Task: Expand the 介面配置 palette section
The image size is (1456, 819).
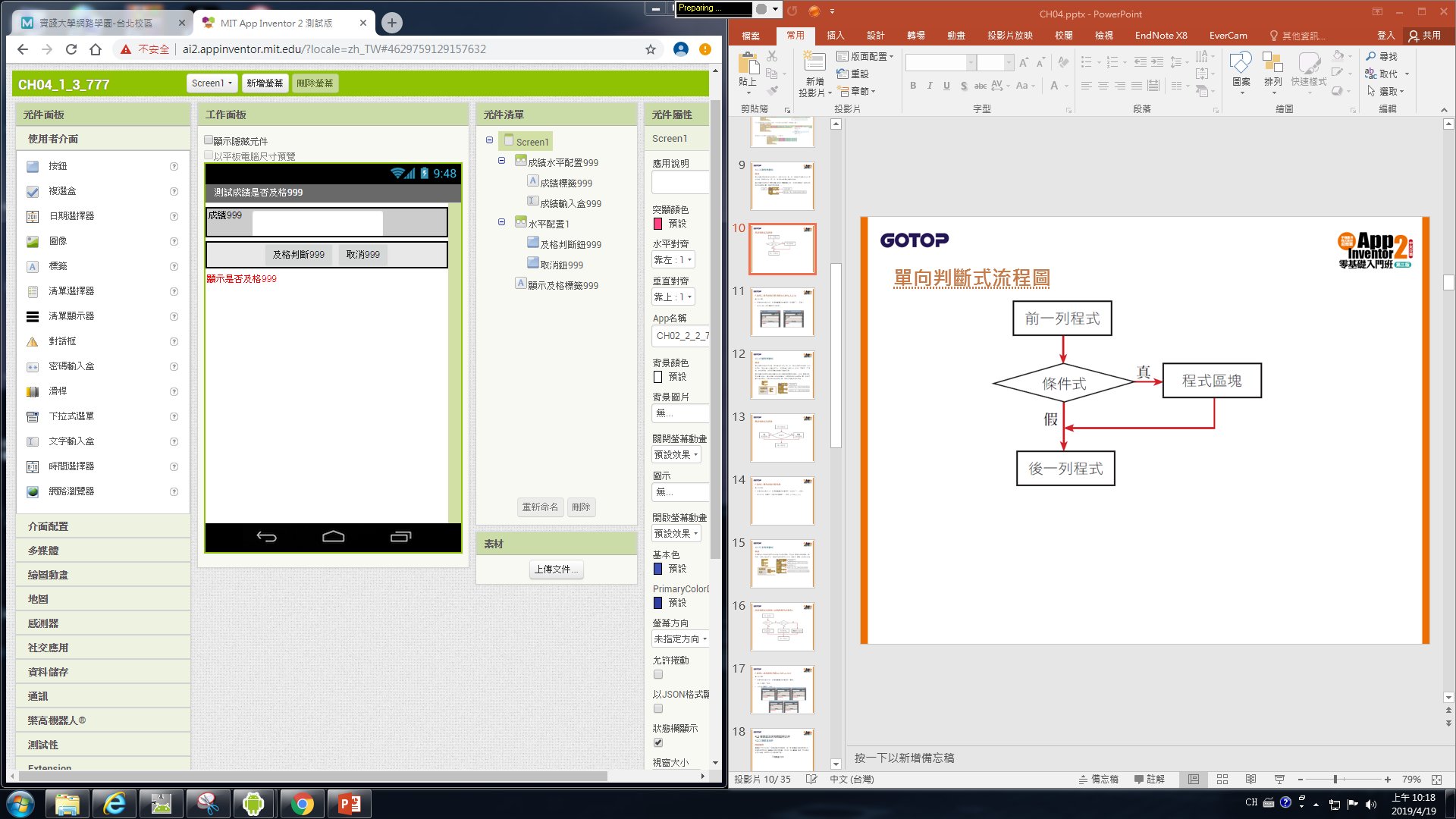Action: pyautogui.click(x=103, y=526)
